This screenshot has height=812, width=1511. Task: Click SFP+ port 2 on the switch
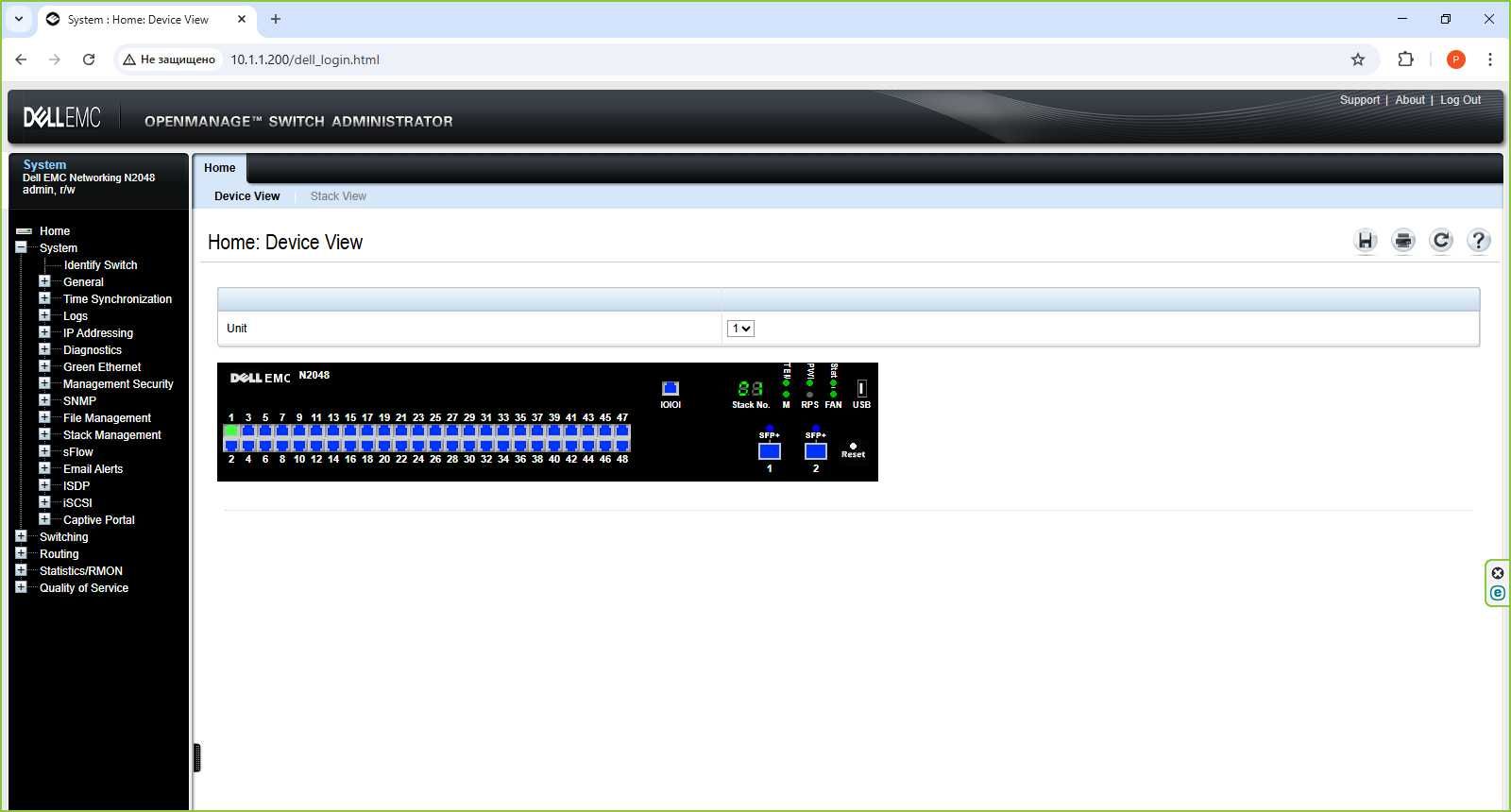tap(816, 451)
